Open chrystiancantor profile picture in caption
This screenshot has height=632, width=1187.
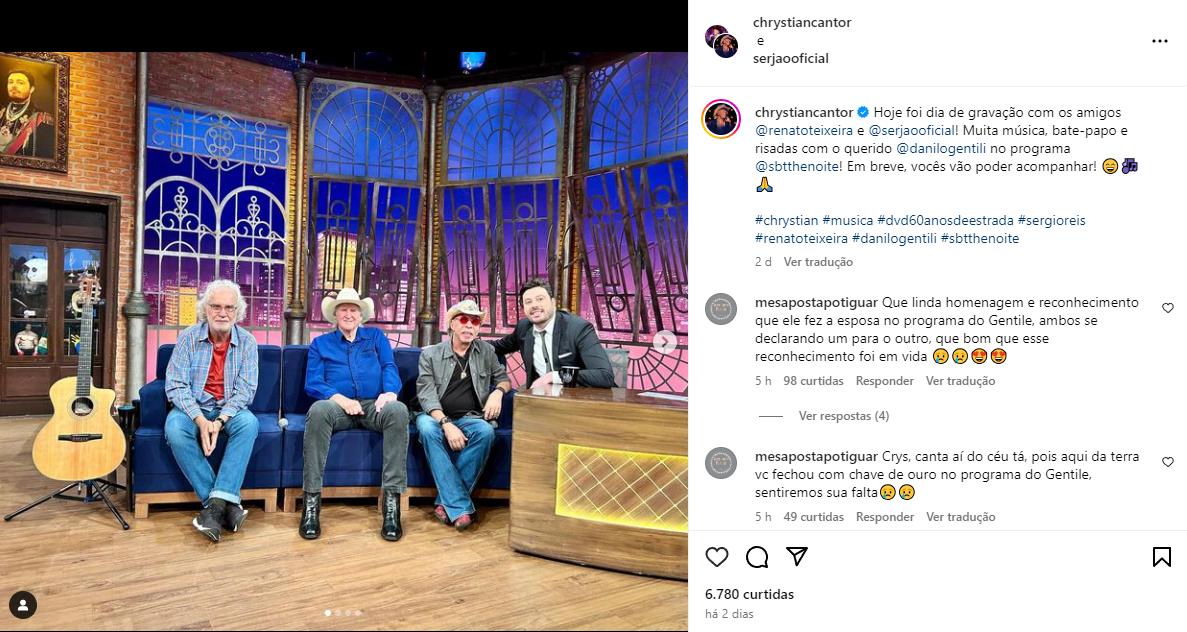(721, 119)
